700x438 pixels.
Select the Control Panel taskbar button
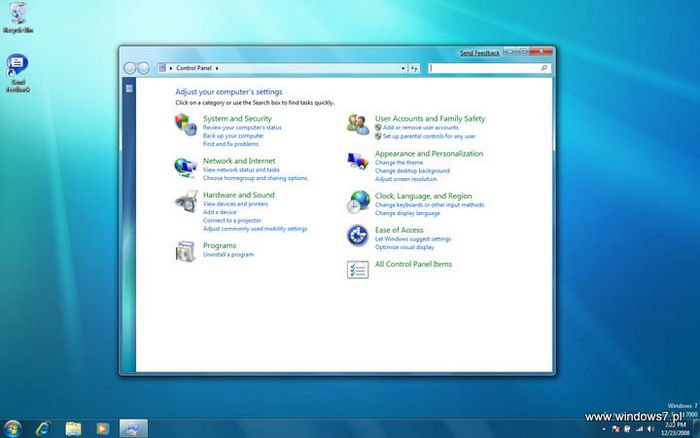pos(133,429)
